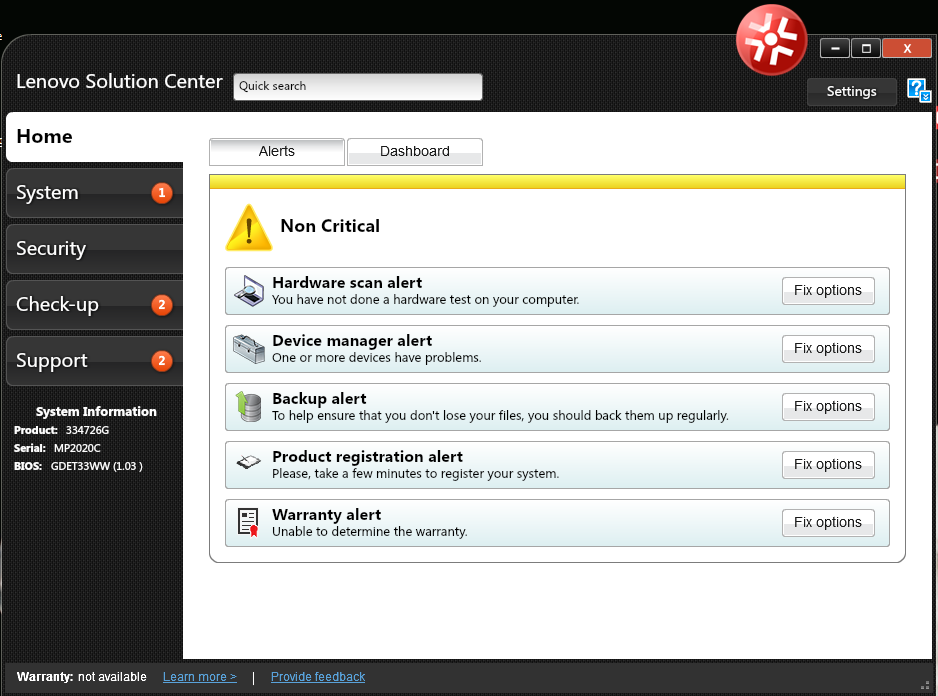Minimize the Lenovo Solution Center window
The image size is (938, 696).
835,48
